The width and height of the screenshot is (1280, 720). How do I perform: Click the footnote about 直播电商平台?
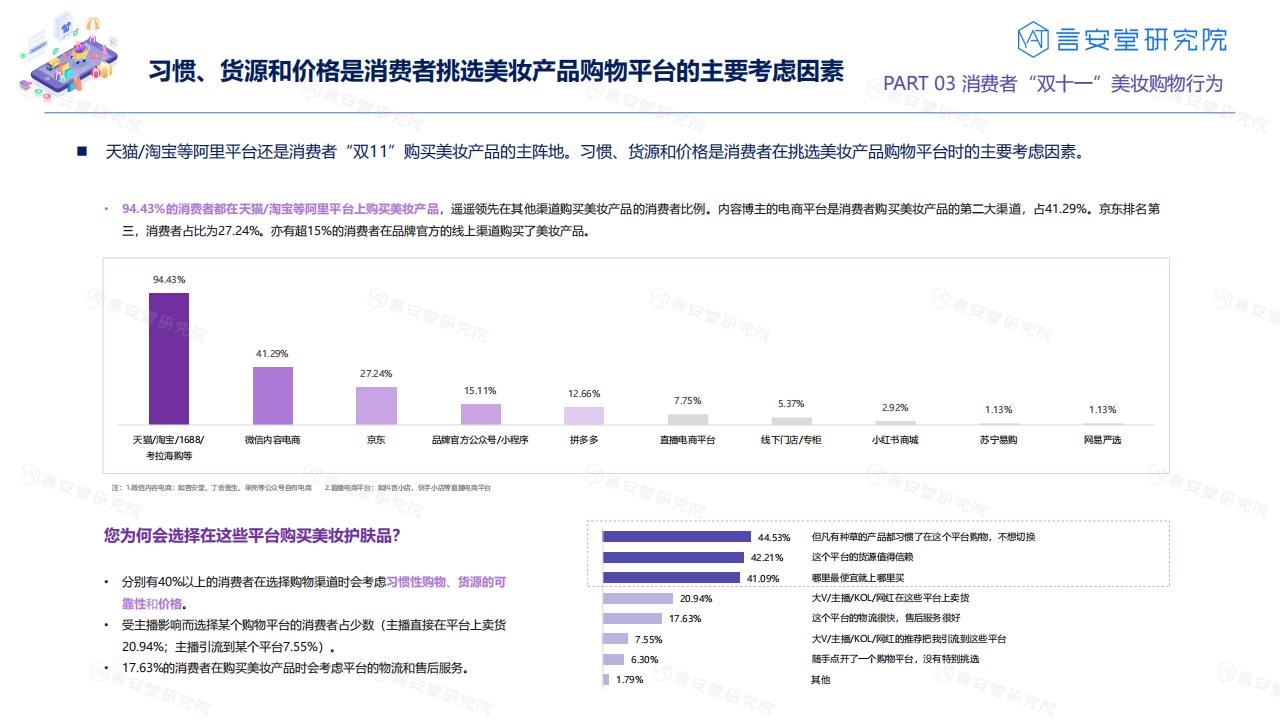(408, 487)
